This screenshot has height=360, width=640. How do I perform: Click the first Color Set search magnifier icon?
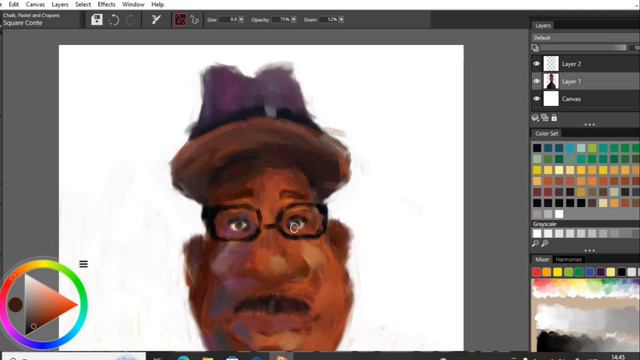535,244
